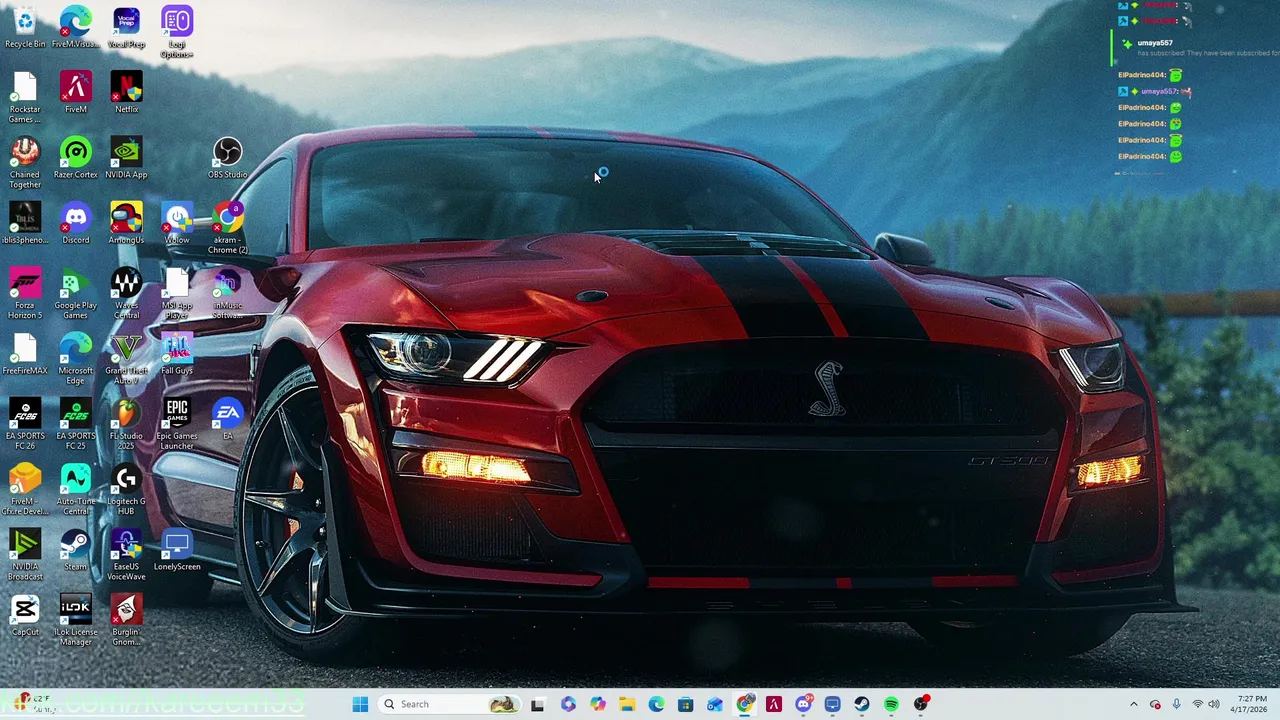Launch the LonelyScreen desktop shortcut
Screen dimensions: 1280x720
pos(177,550)
